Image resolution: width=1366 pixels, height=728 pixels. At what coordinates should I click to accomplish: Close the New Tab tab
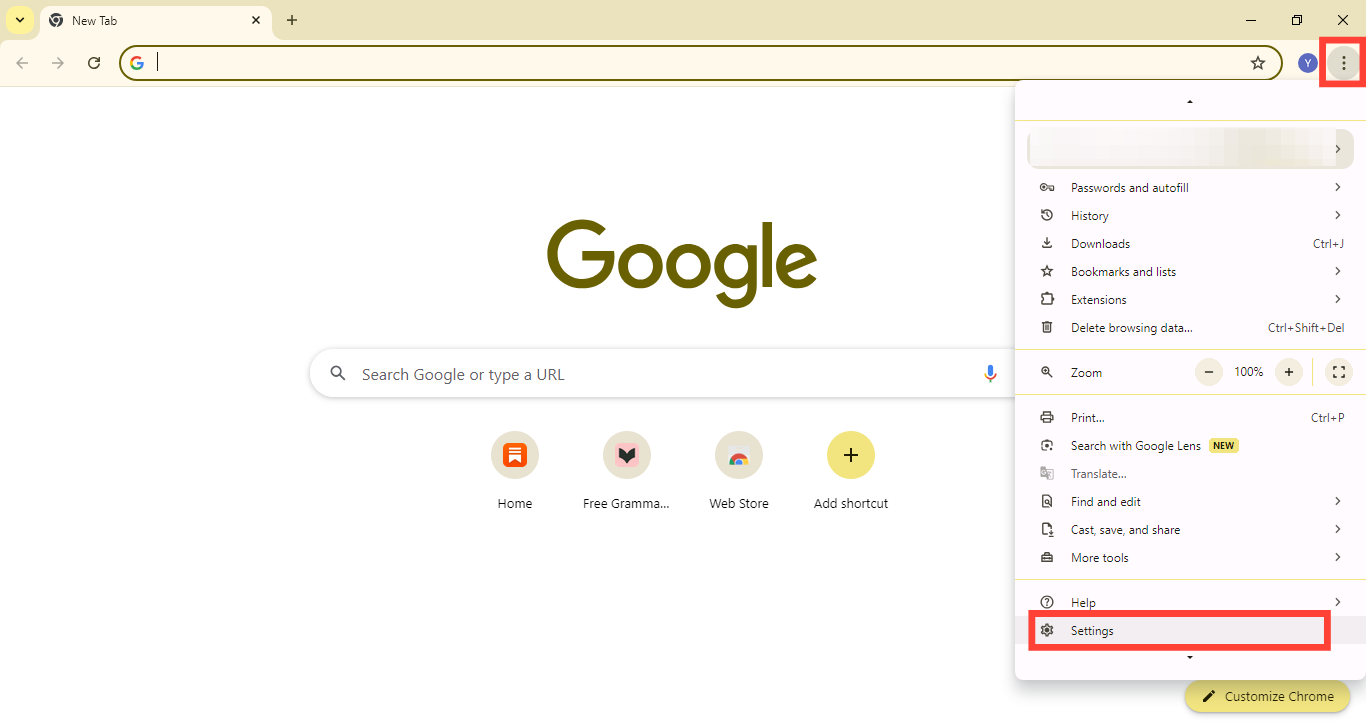click(256, 20)
